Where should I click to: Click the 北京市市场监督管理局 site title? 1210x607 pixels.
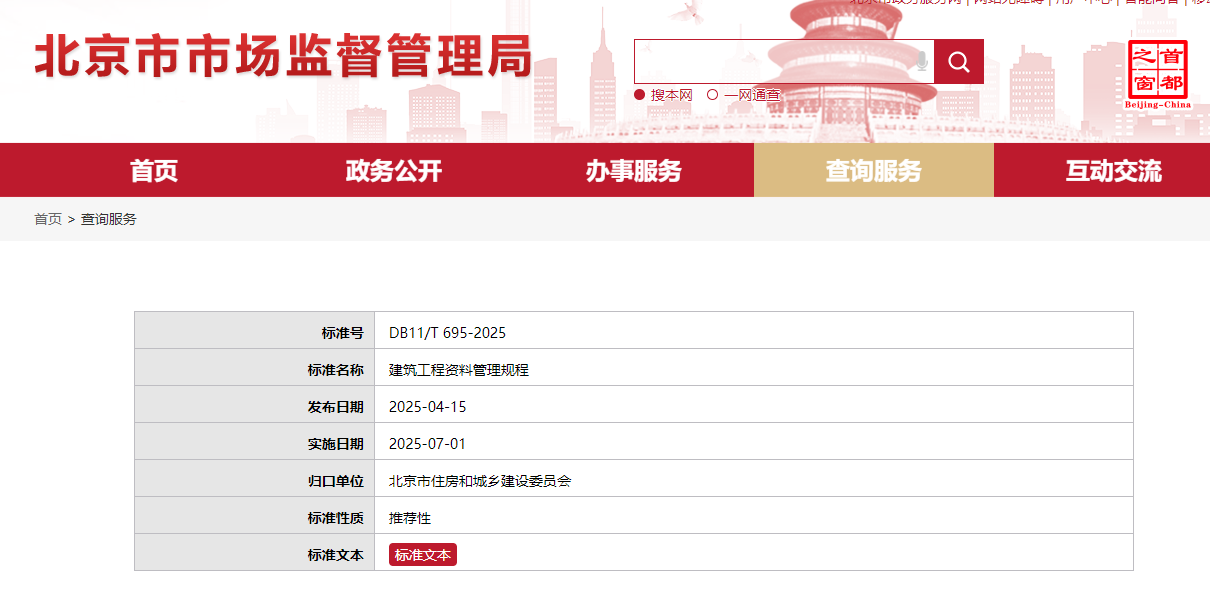click(x=283, y=57)
